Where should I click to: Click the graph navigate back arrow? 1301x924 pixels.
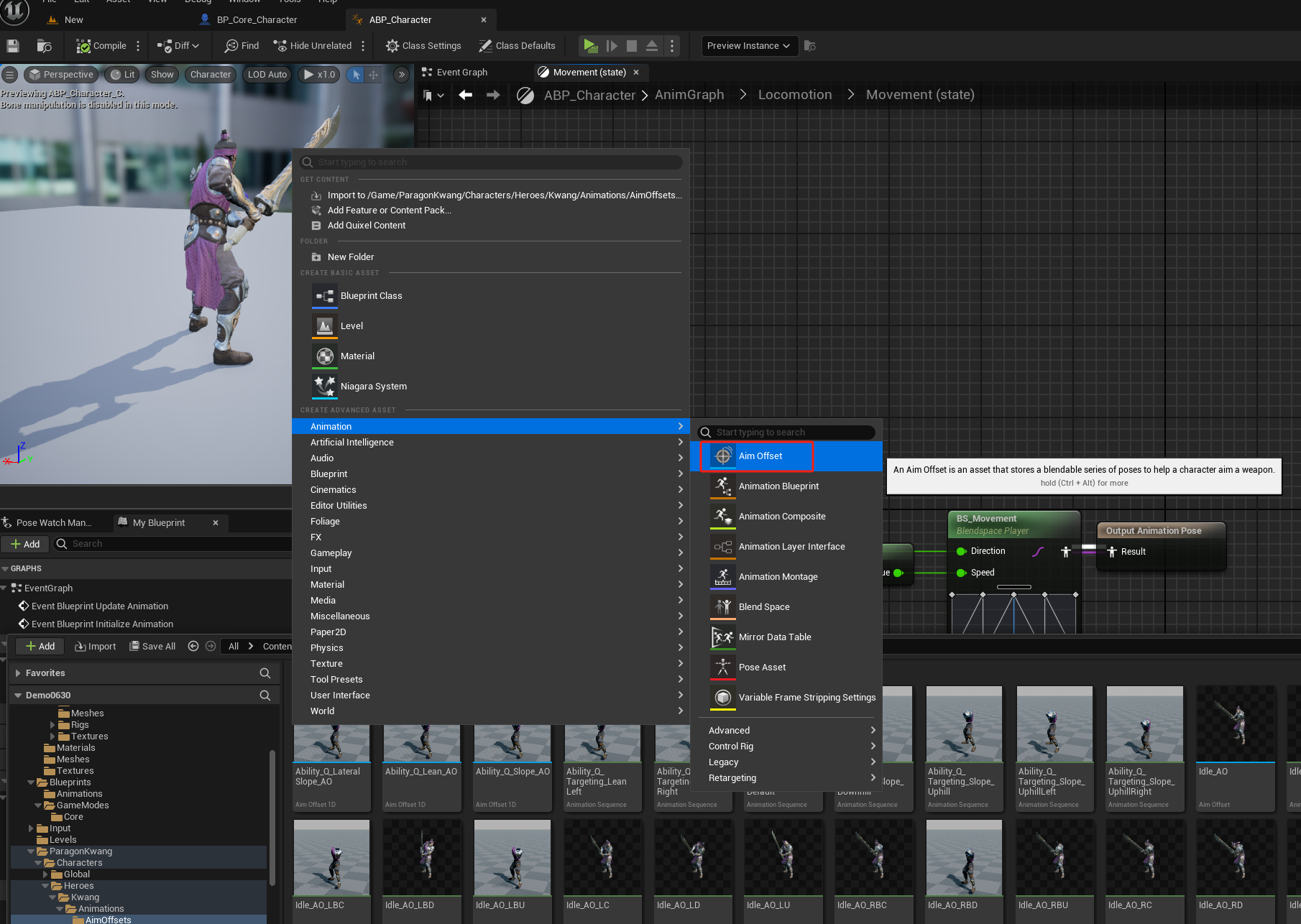[x=466, y=95]
